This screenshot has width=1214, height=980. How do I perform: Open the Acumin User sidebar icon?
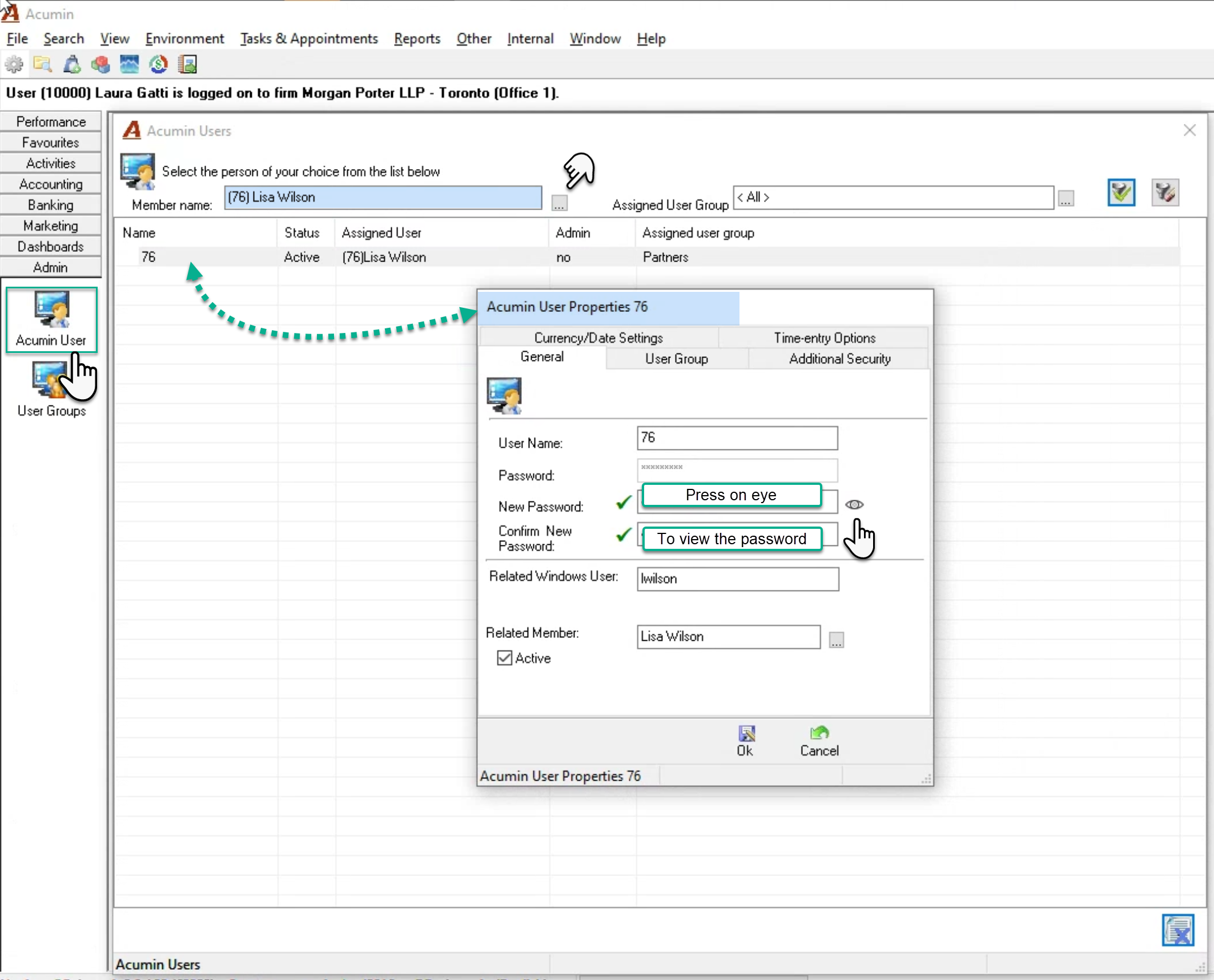[51, 319]
